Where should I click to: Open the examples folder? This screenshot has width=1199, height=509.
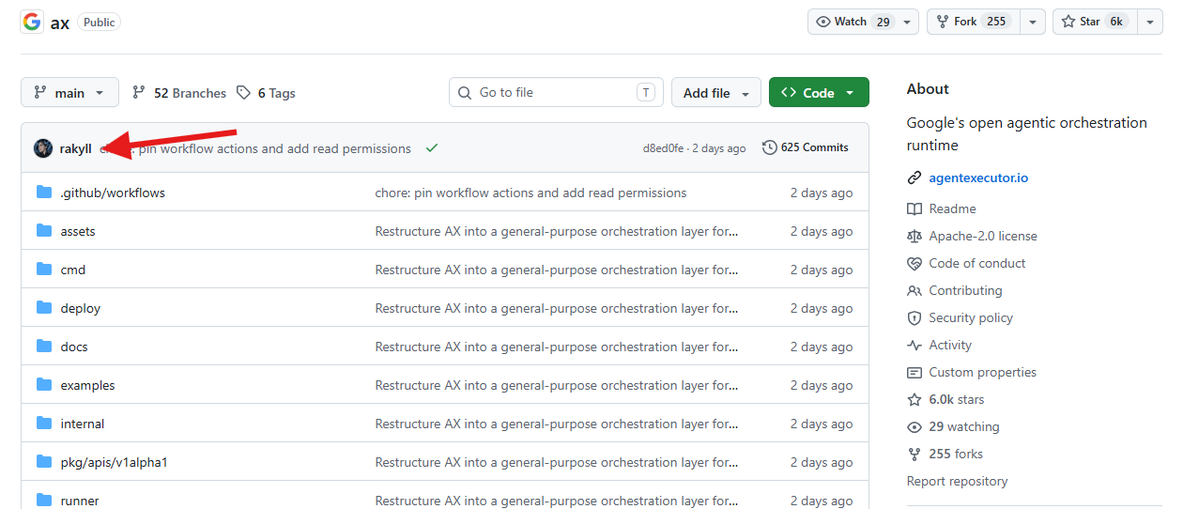tap(88, 385)
